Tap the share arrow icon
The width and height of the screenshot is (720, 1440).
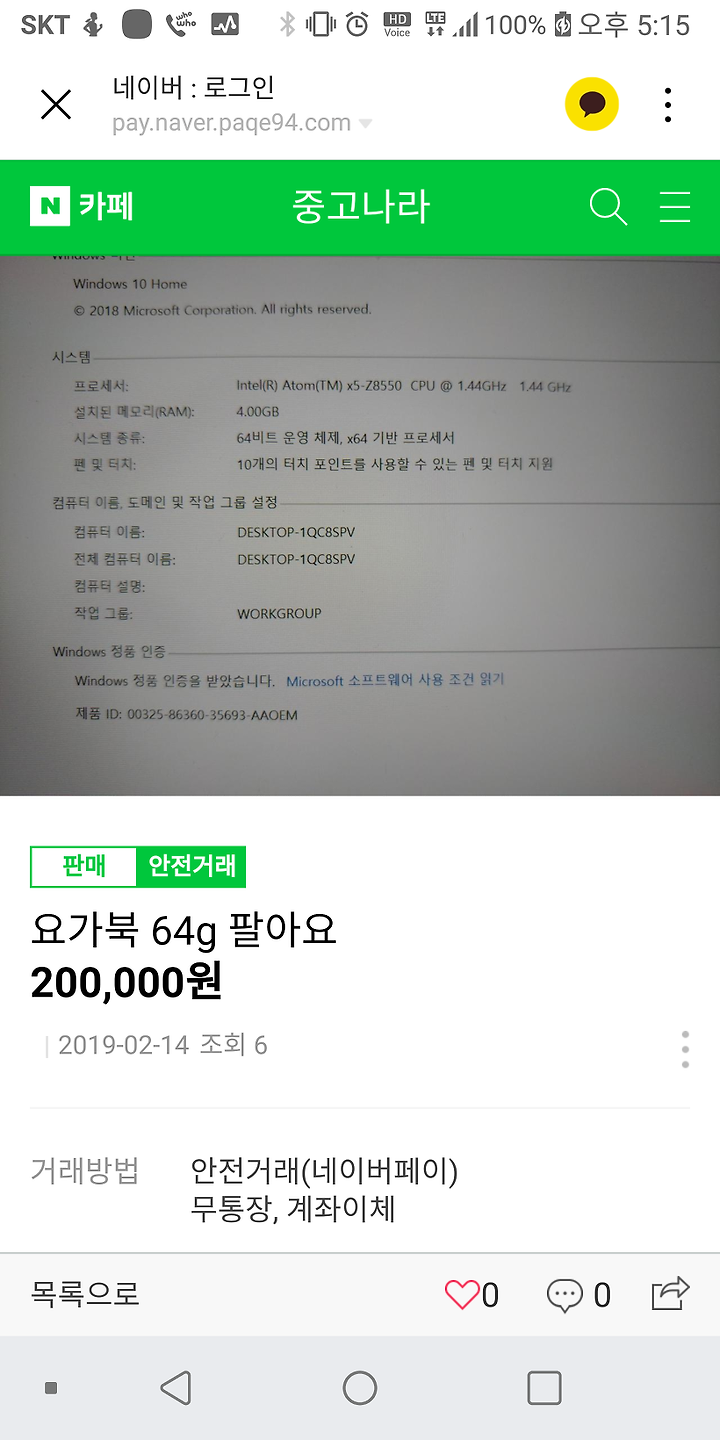[671, 1293]
